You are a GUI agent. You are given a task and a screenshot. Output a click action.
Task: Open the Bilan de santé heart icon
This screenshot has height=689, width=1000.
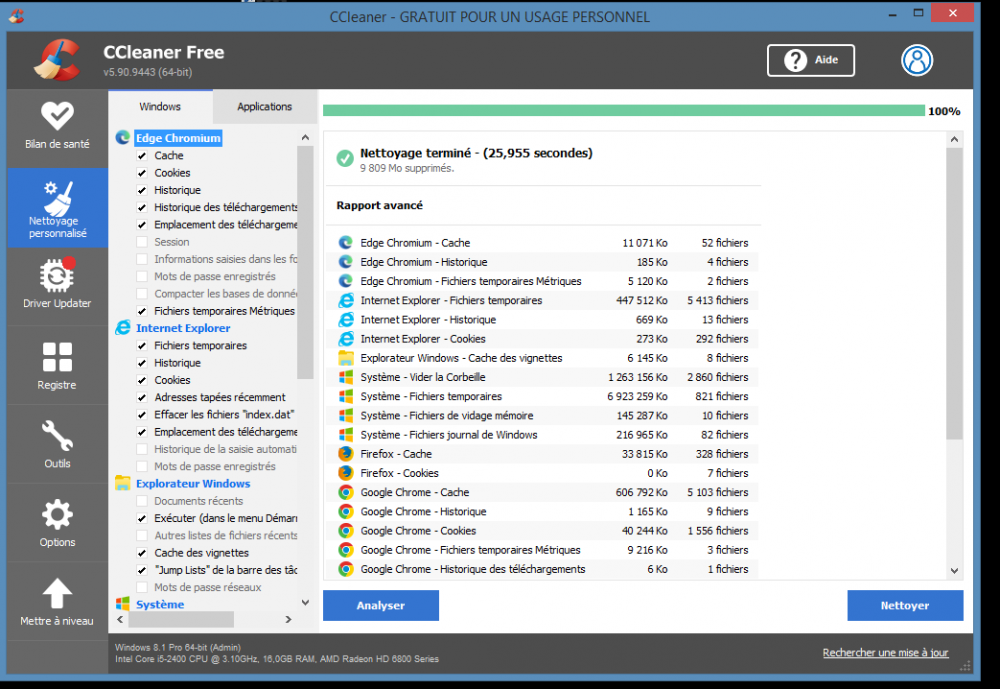(57, 115)
